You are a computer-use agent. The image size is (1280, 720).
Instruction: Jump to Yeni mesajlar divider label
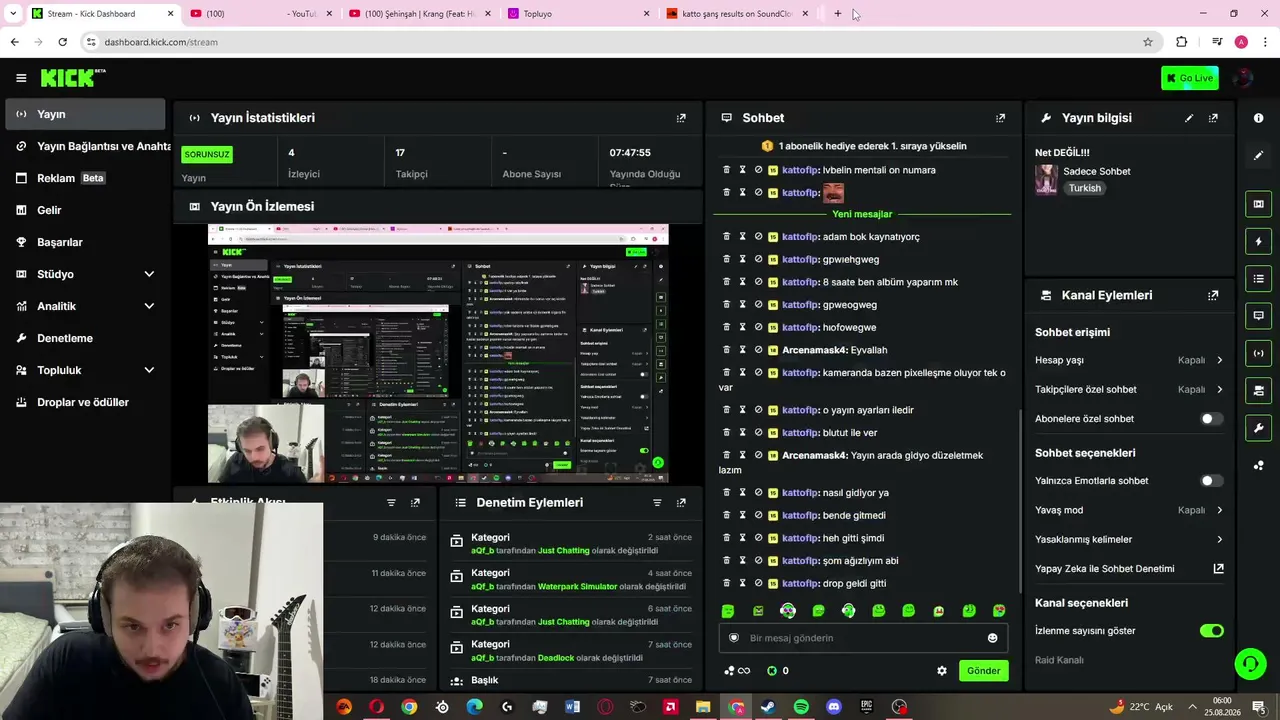862,214
